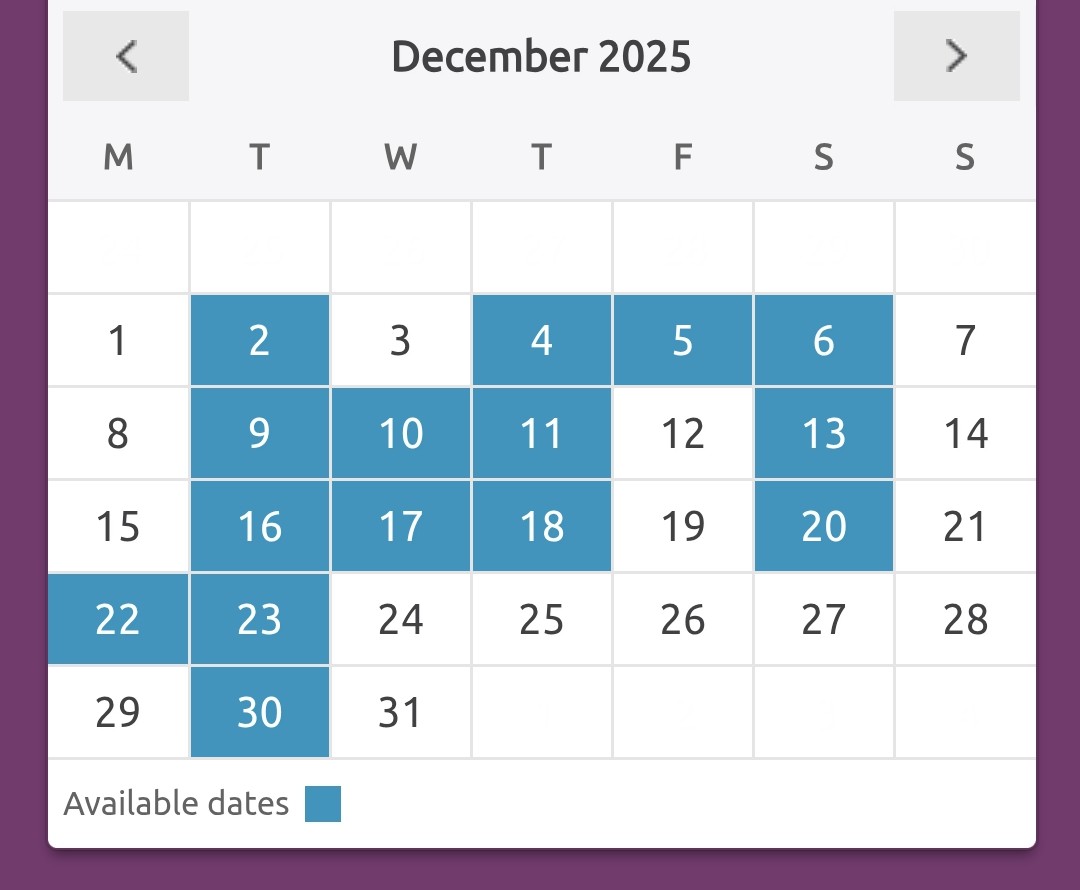Advance to the next month

956,56
